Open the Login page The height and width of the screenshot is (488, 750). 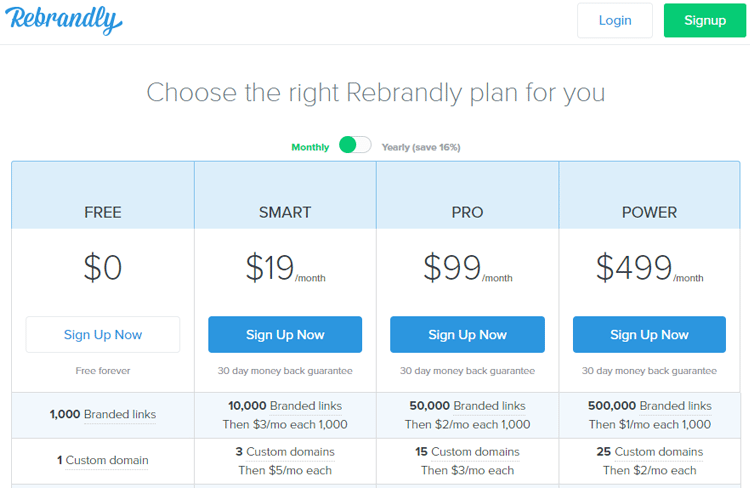[614, 20]
